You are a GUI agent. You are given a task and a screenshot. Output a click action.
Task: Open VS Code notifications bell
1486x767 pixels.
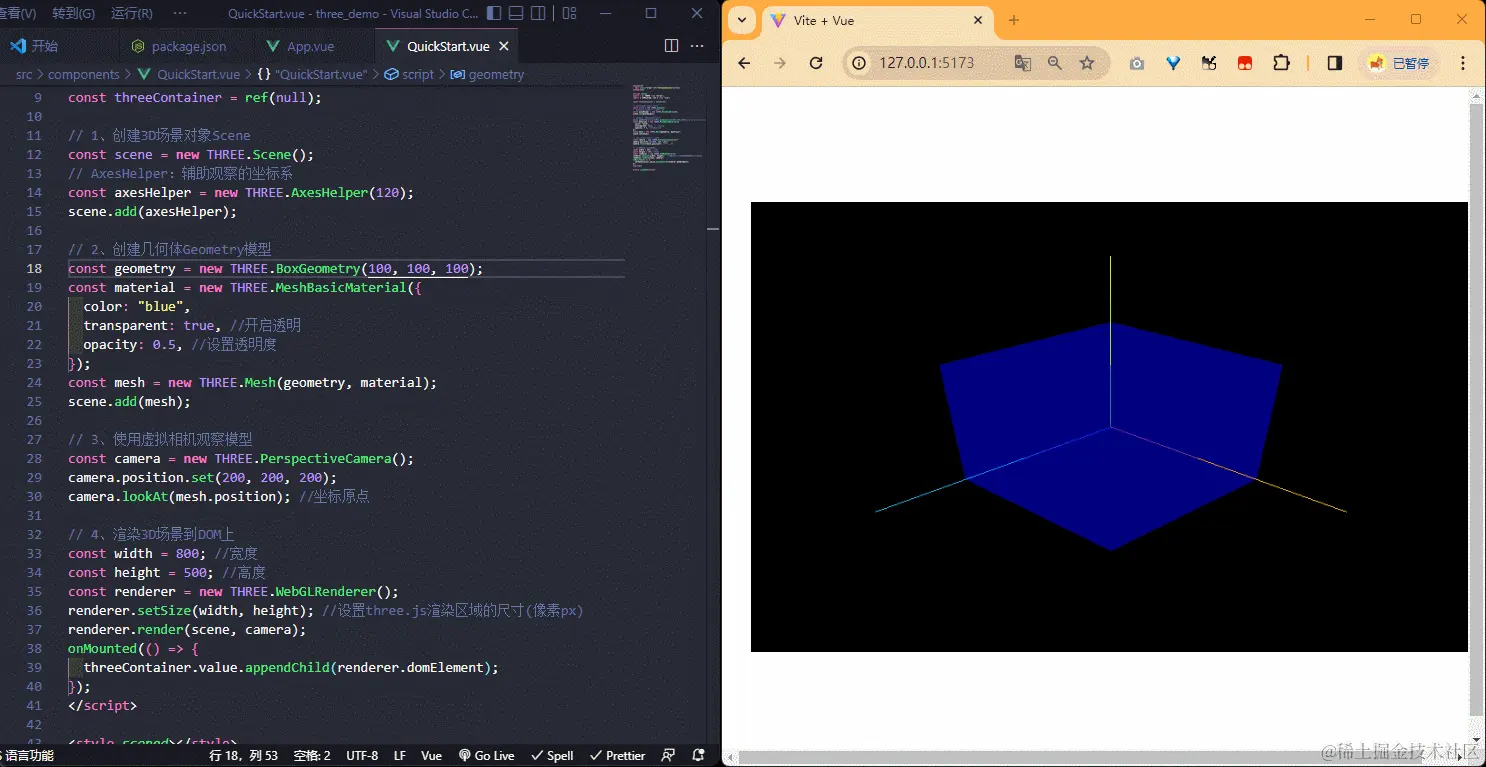pyautogui.click(x=698, y=755)
